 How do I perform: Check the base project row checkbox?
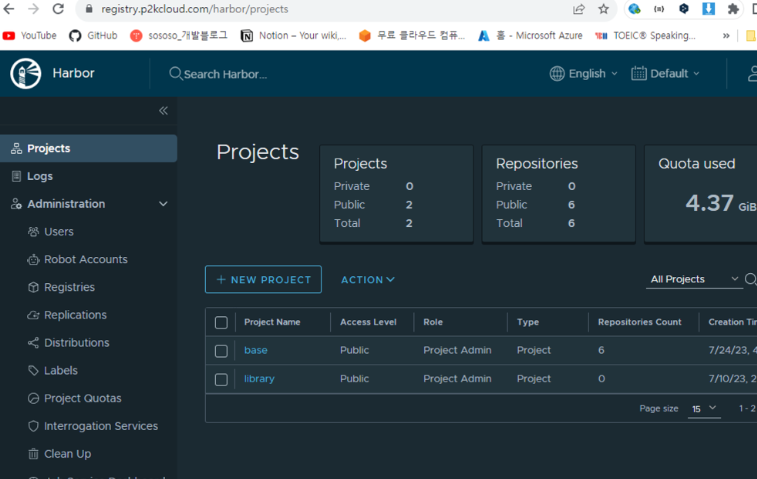click(x=221, y=351)
